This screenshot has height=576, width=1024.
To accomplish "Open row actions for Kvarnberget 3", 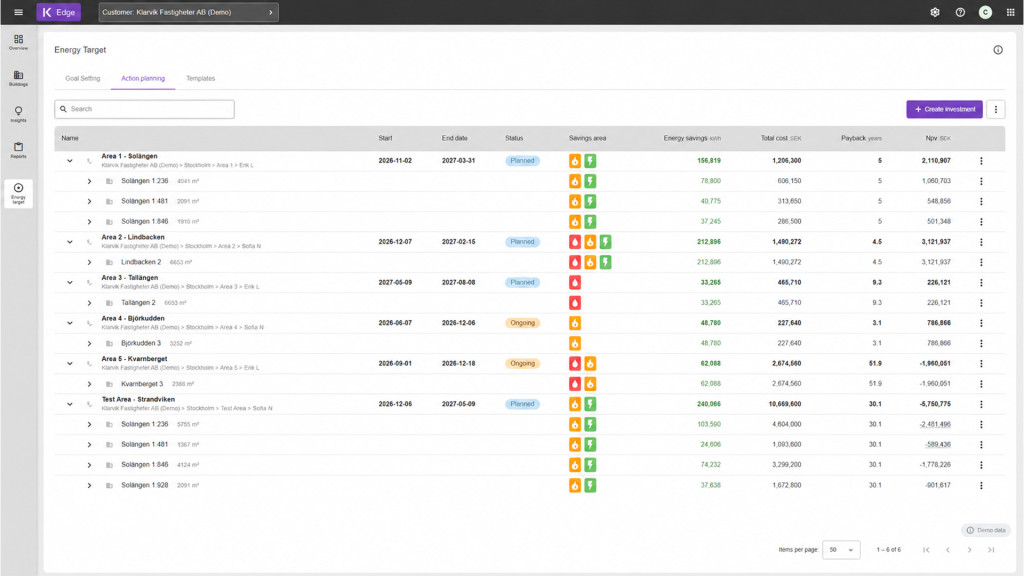I will (x=981, y=384).
